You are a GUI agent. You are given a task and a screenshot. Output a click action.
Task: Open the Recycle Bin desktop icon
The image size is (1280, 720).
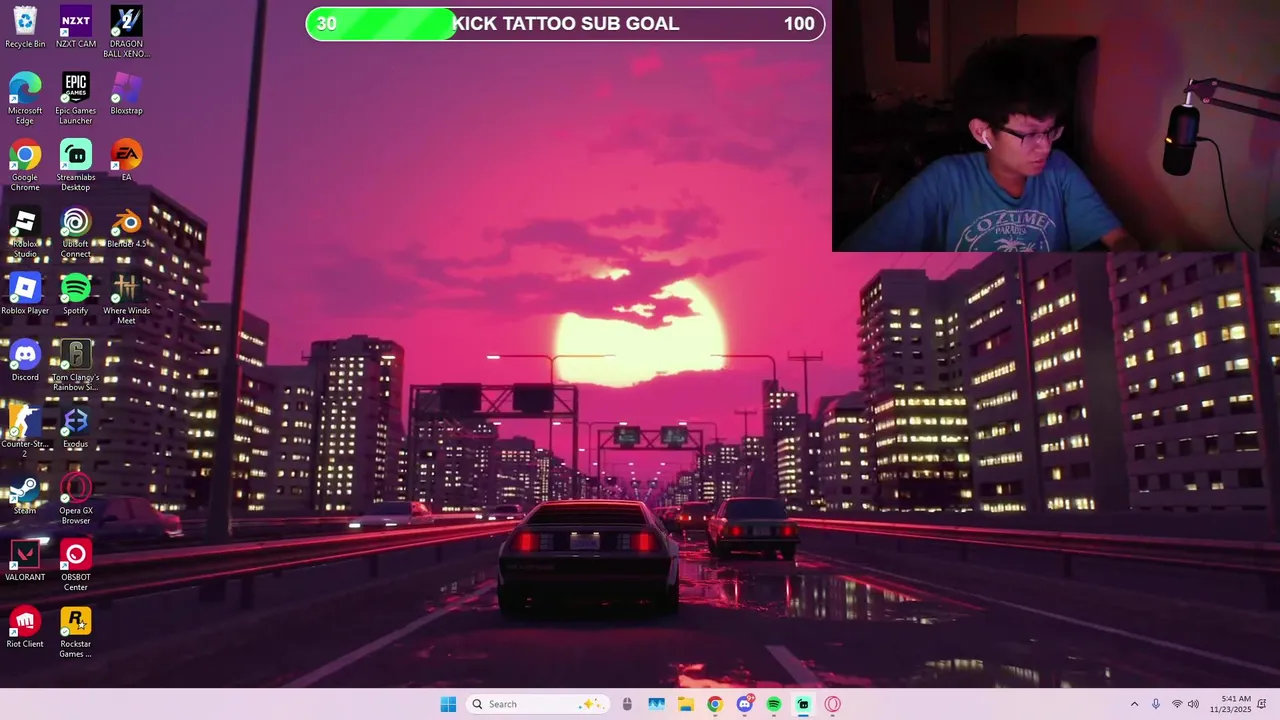click(x=25, y=27)
